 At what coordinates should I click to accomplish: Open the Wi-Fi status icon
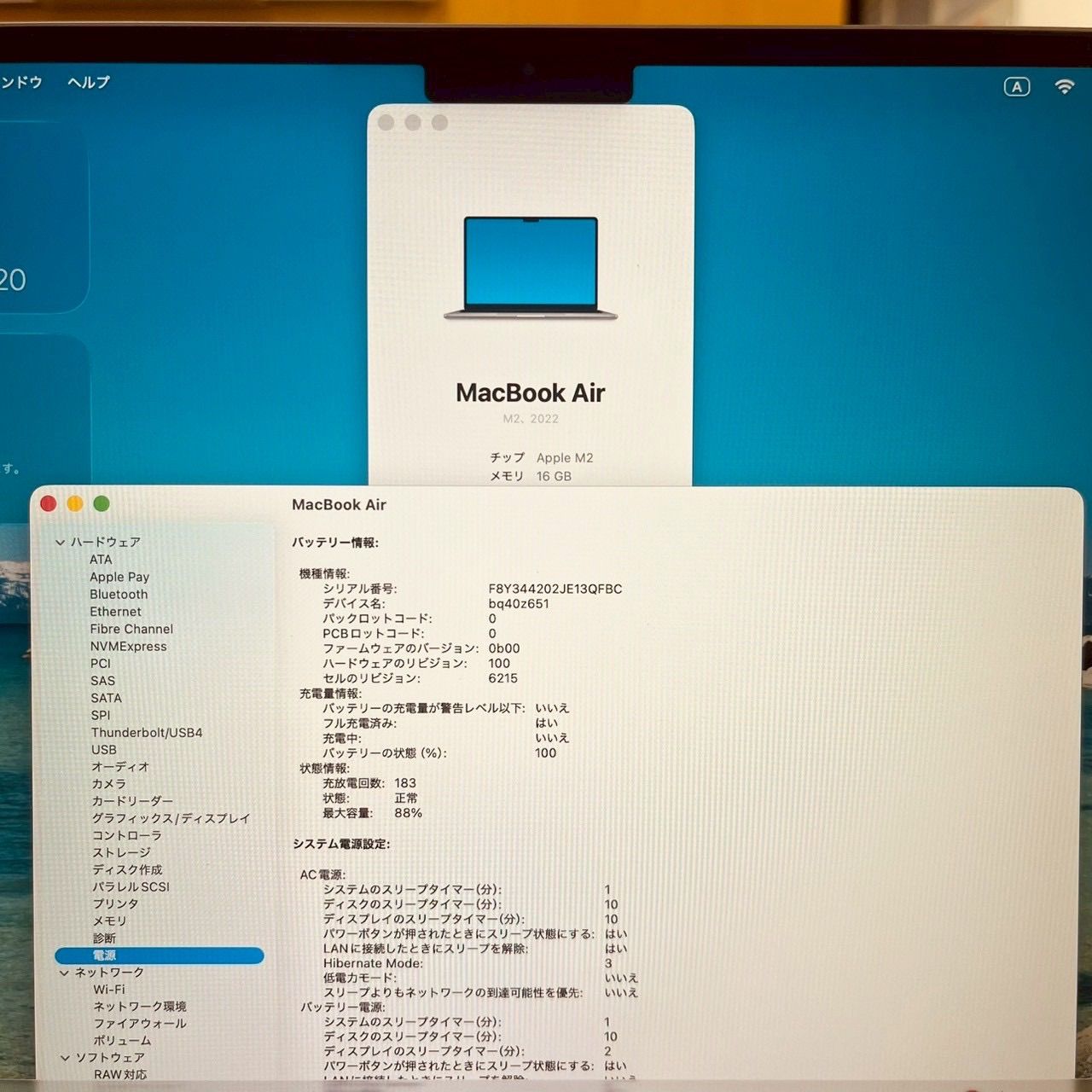point(1064,86)
